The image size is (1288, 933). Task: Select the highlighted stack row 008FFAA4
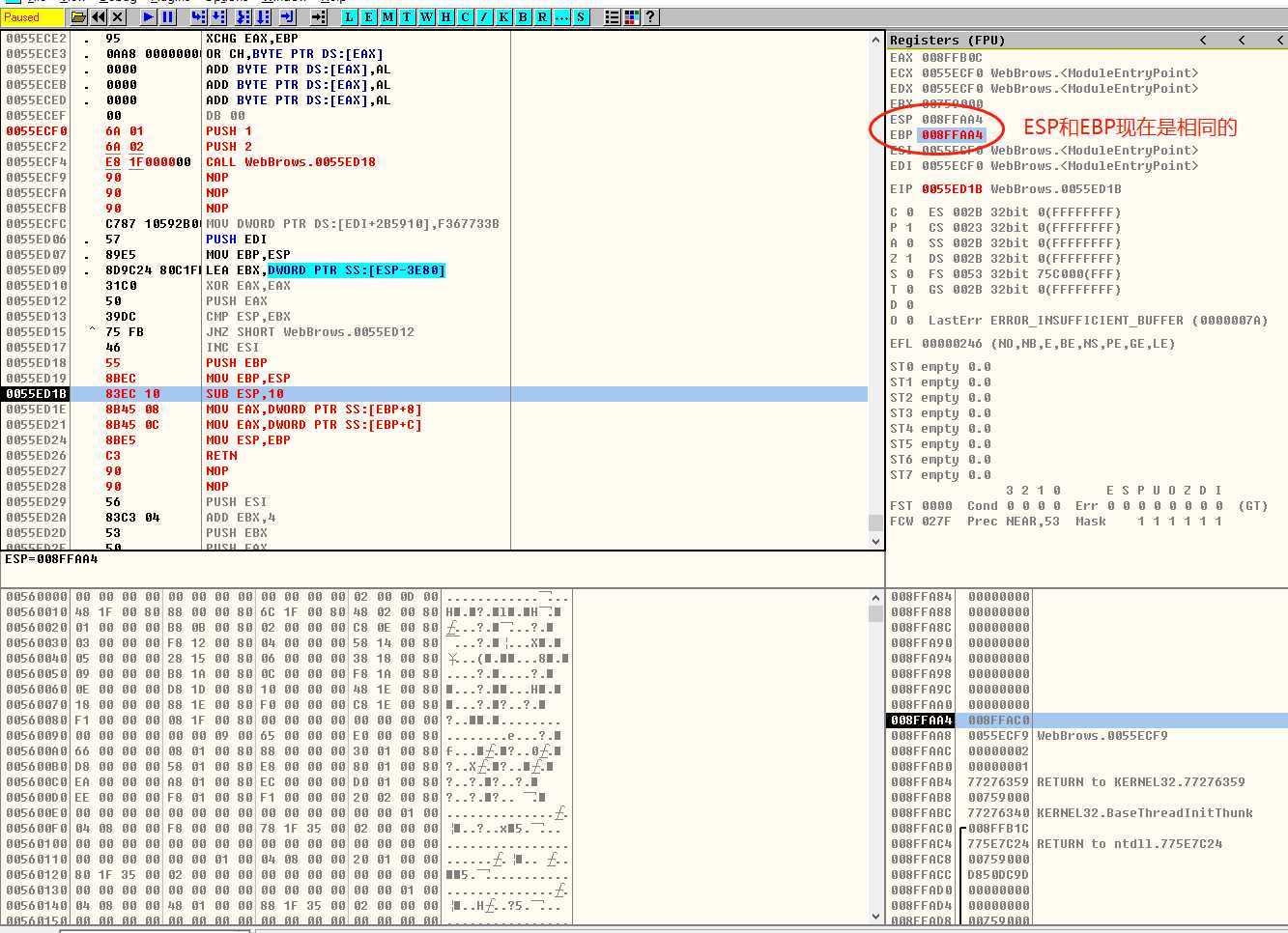pos(1087,721)
